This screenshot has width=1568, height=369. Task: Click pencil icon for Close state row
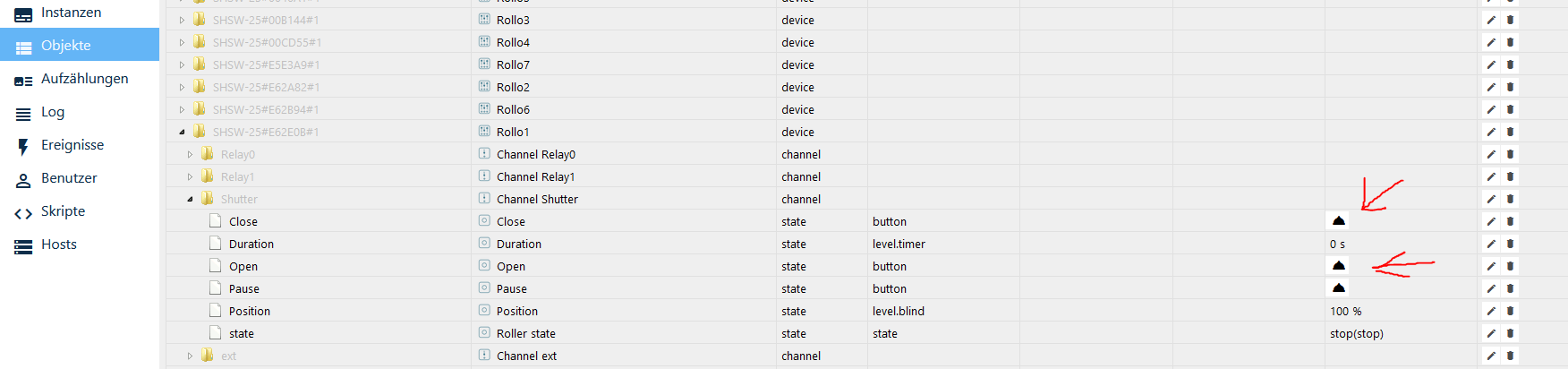coord(1491,221)
